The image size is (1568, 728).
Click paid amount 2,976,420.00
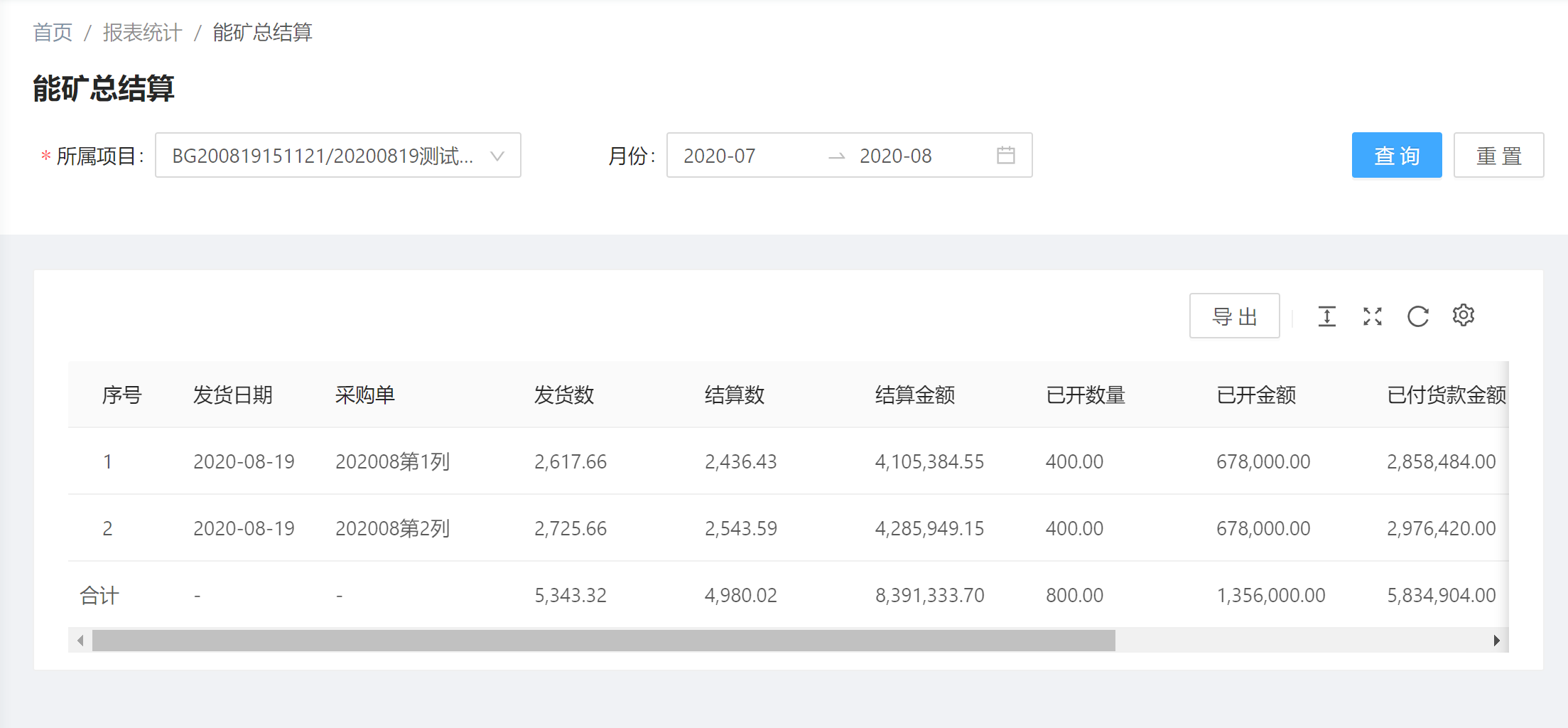1442,528
